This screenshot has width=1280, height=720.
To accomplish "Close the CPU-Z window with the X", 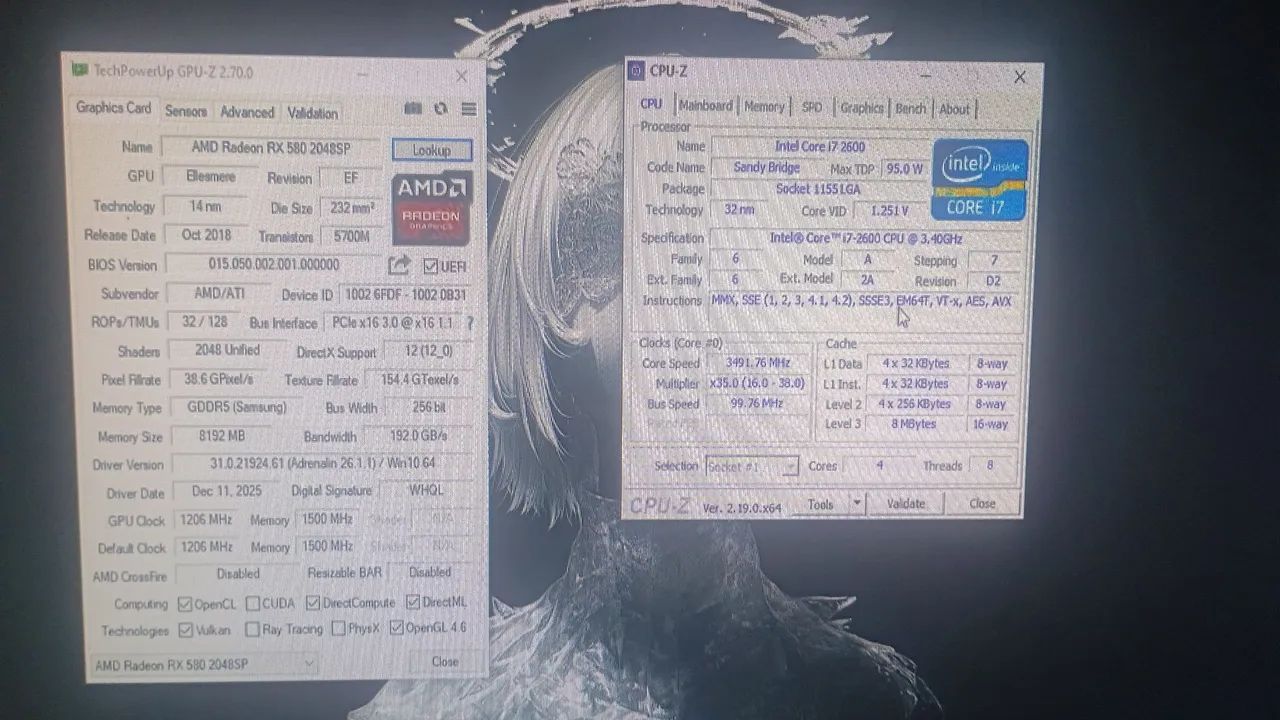I will pyautogui.click(x=1020, y=77).
